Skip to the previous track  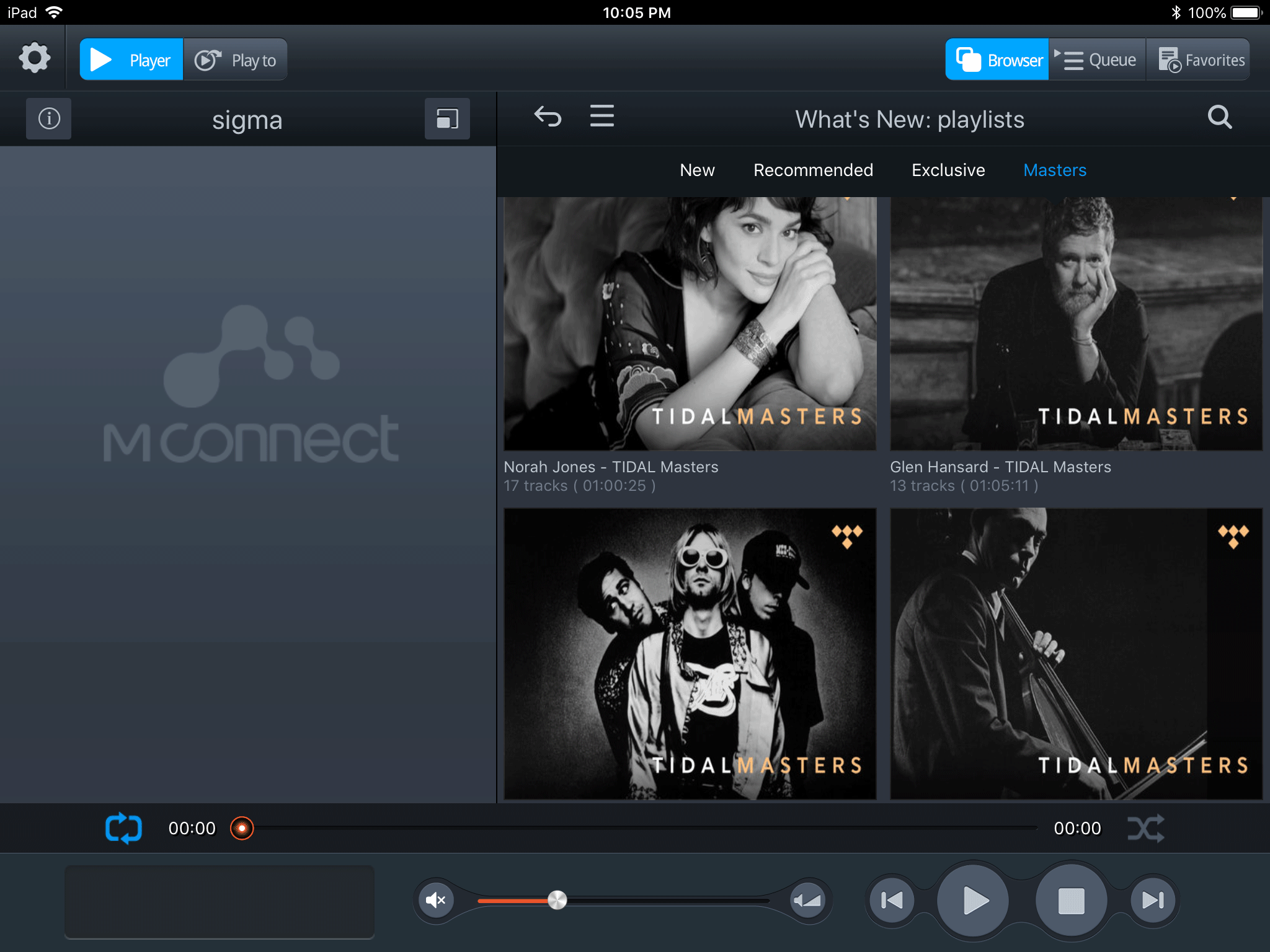(892, 900)
